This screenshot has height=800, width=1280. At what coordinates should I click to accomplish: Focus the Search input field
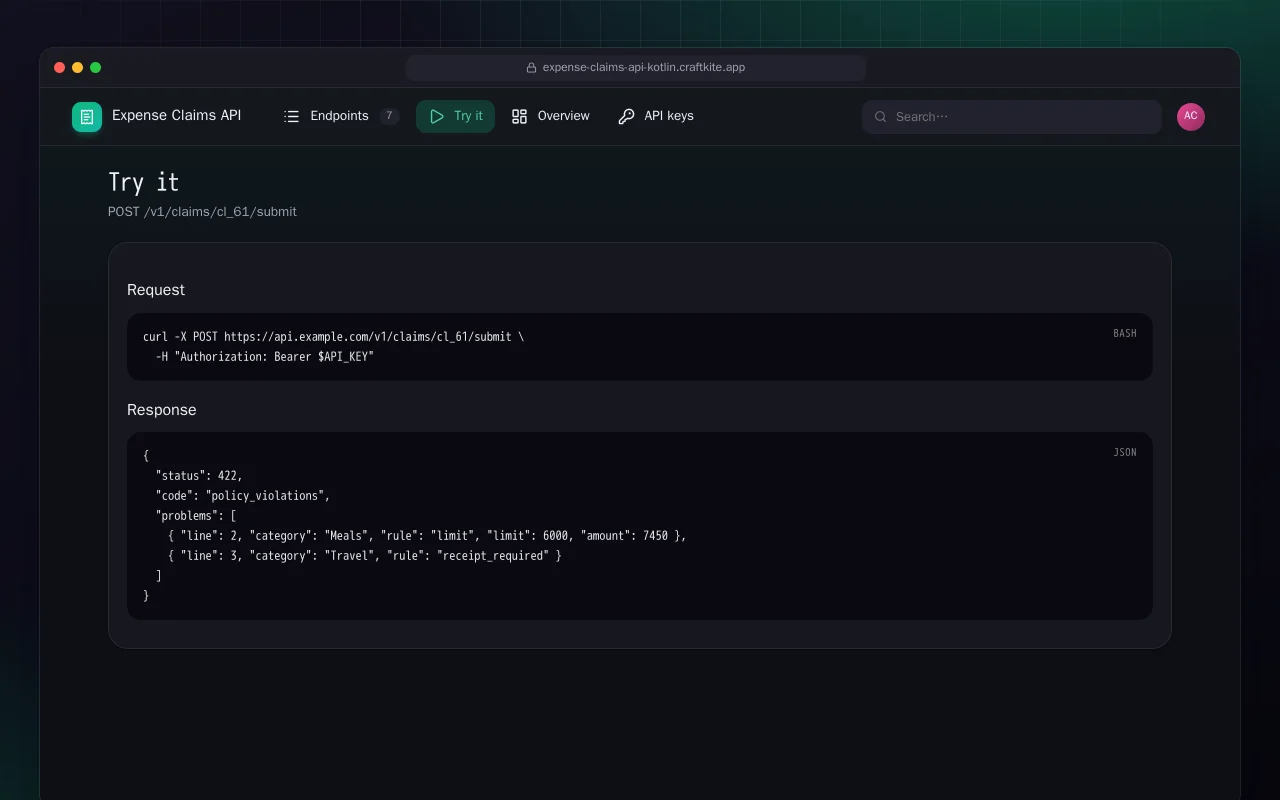click(1012, 117)
